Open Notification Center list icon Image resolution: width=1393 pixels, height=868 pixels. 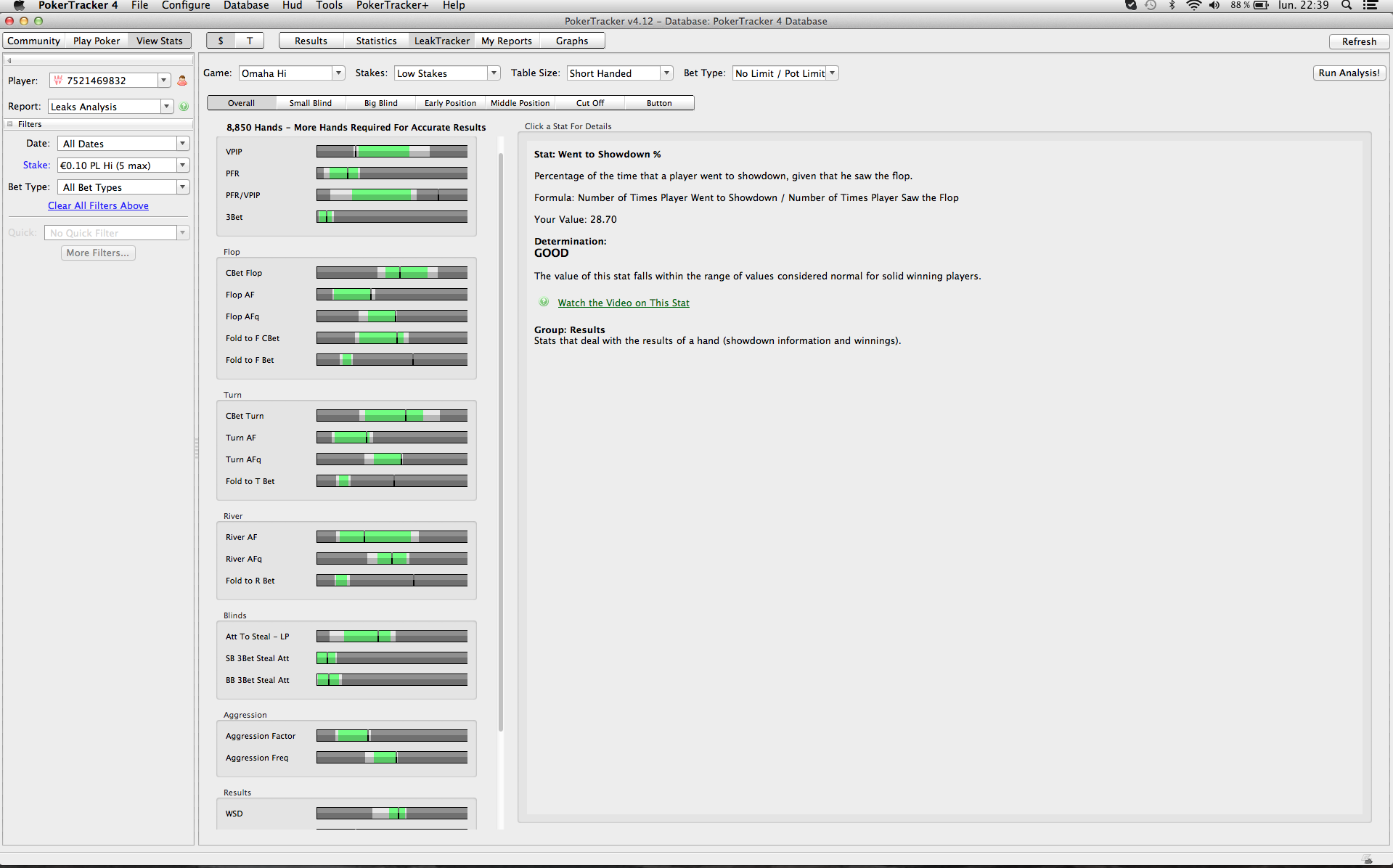(x=1370, y=5)
